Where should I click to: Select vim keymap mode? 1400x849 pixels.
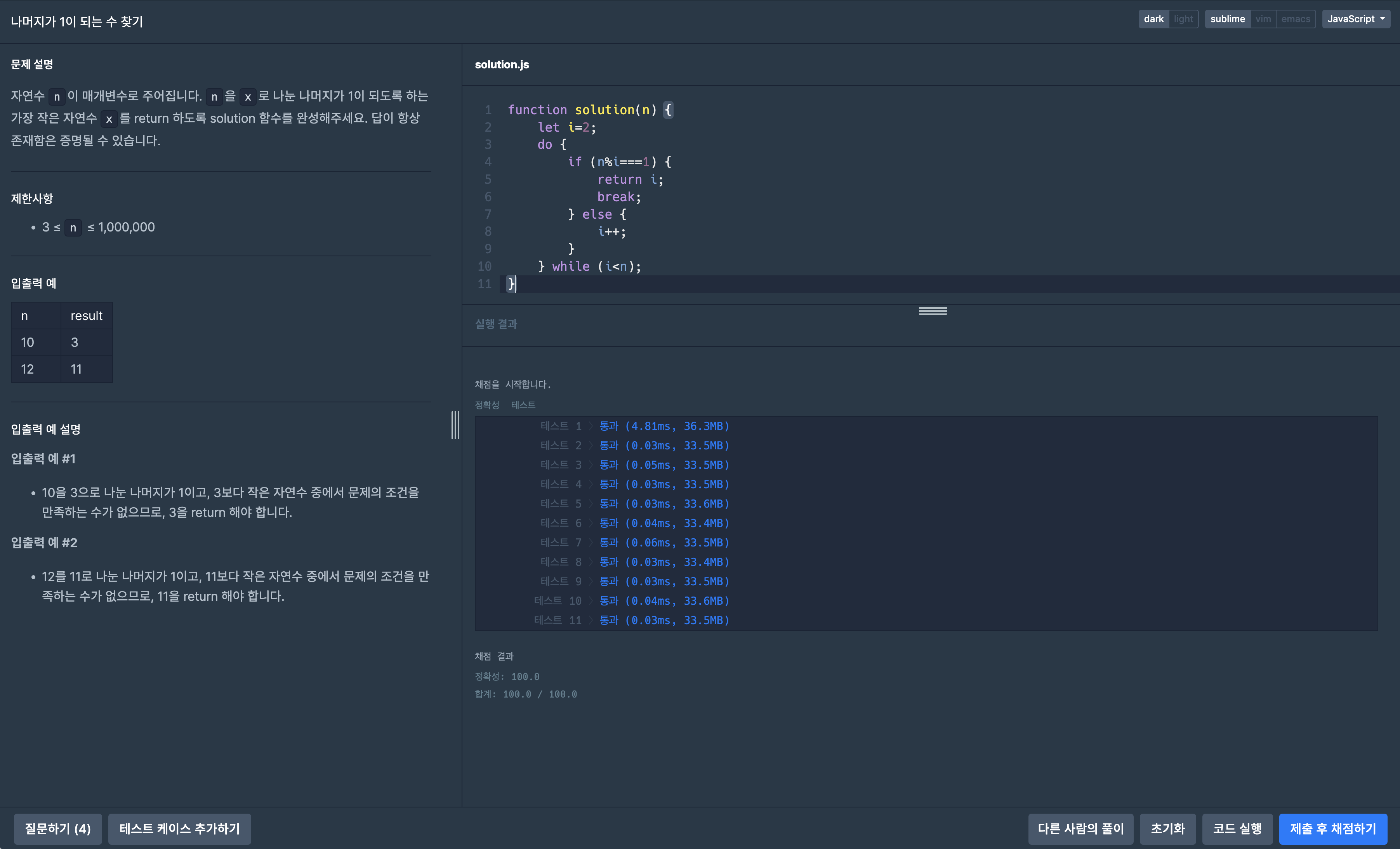(1263, 19)
